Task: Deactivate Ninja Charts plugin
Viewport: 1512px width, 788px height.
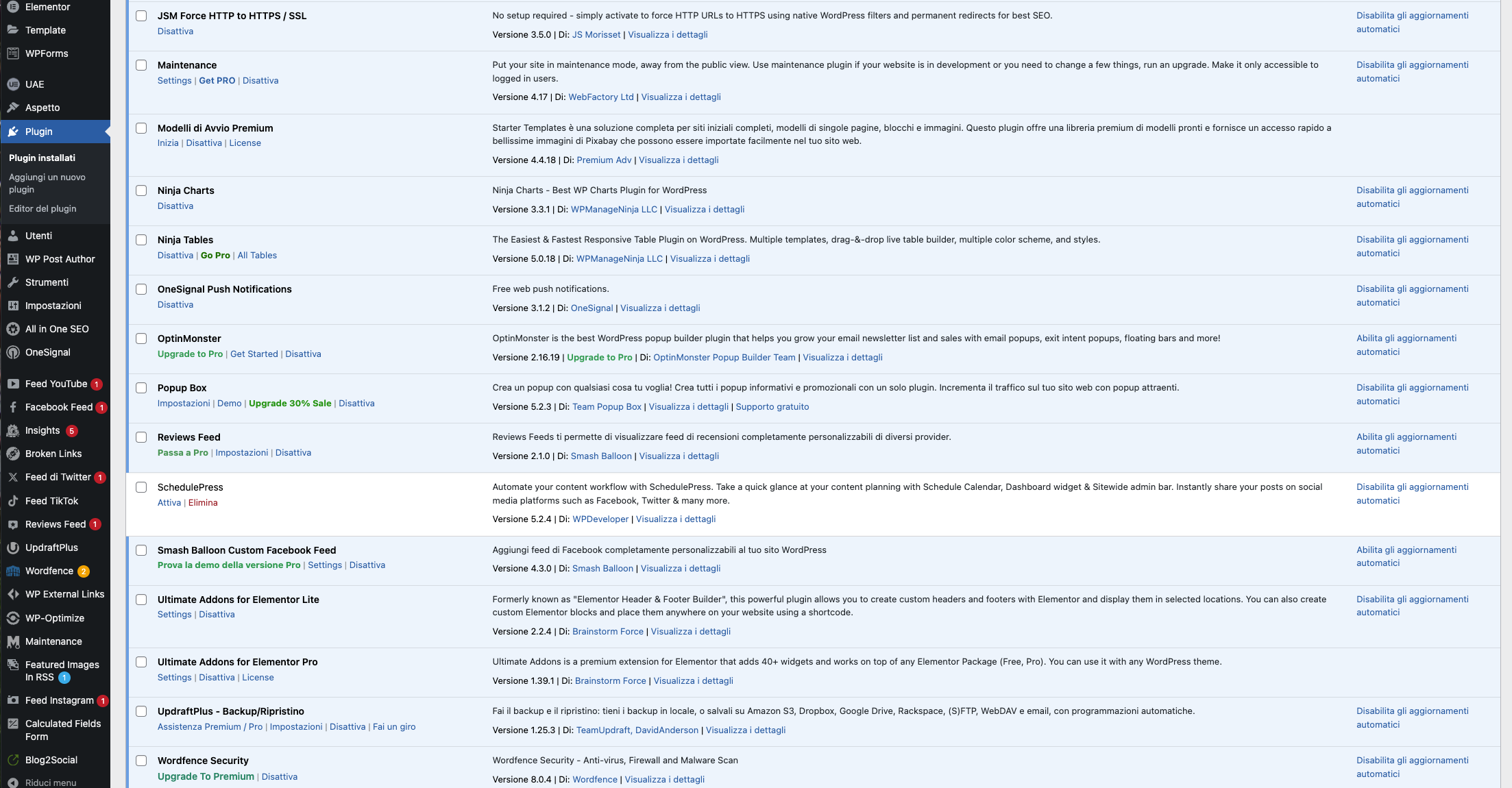Action: (175, 206)
